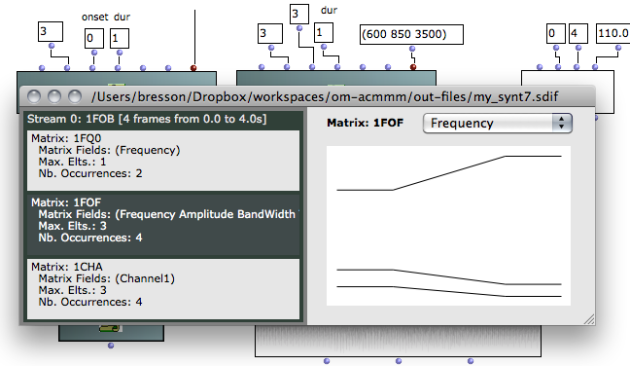Click the Frequency dropdown stepper arrows
The height and width of the screenshot is (366, 630).
click(561, 123)
